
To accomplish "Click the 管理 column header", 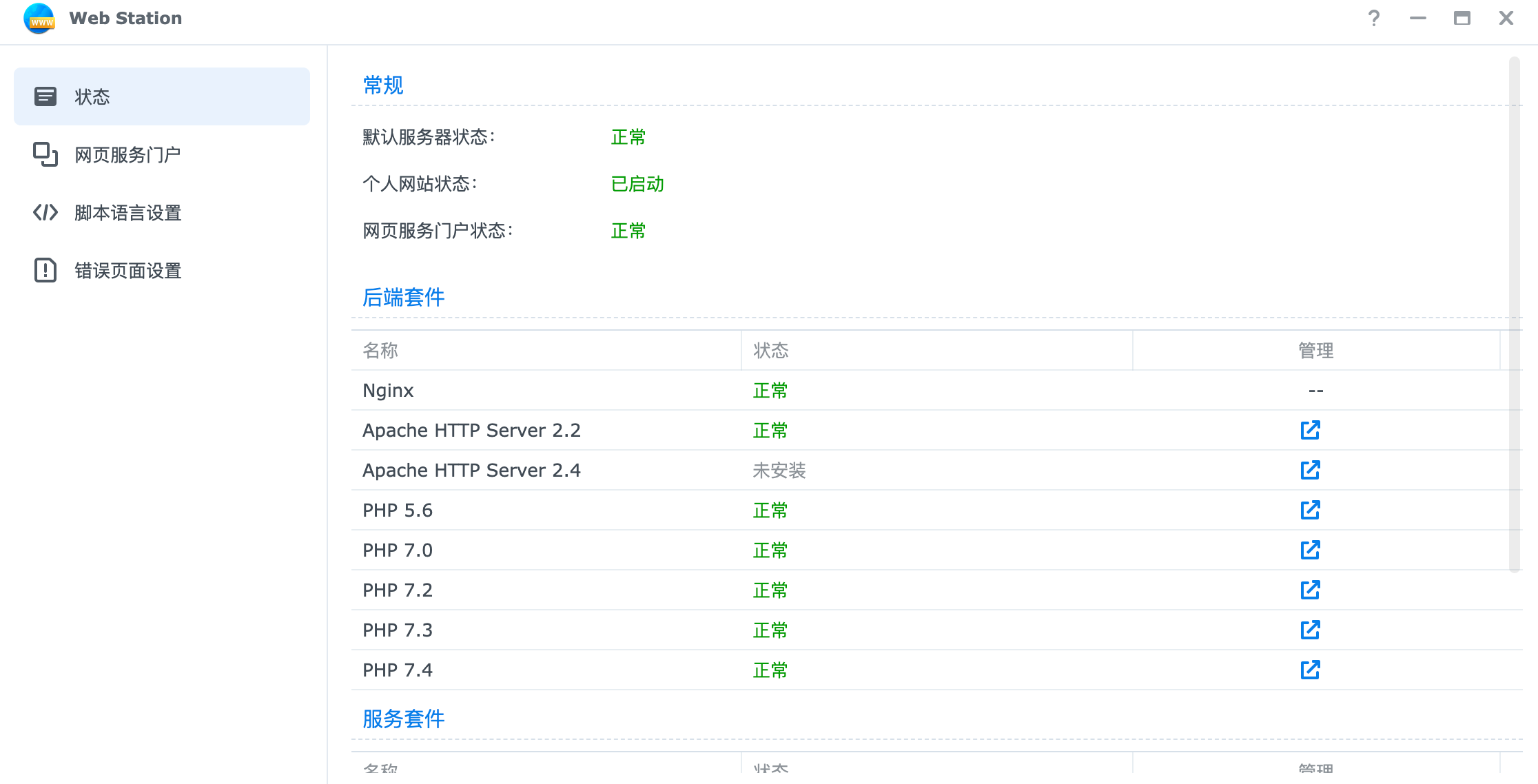I will (x=1315, y=351).
